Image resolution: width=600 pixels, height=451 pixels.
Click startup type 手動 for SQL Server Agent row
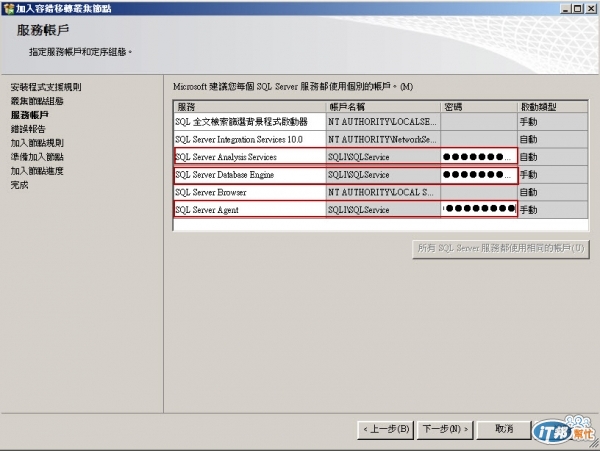(553, 209)
